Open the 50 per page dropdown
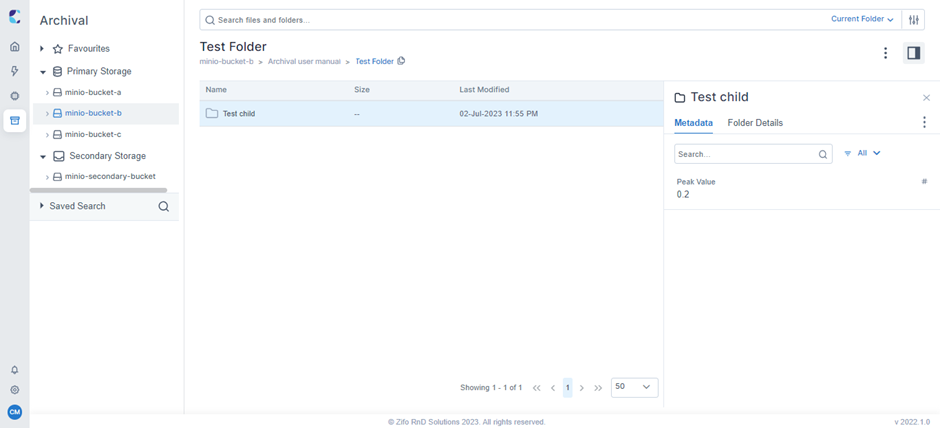 [634, 387]
